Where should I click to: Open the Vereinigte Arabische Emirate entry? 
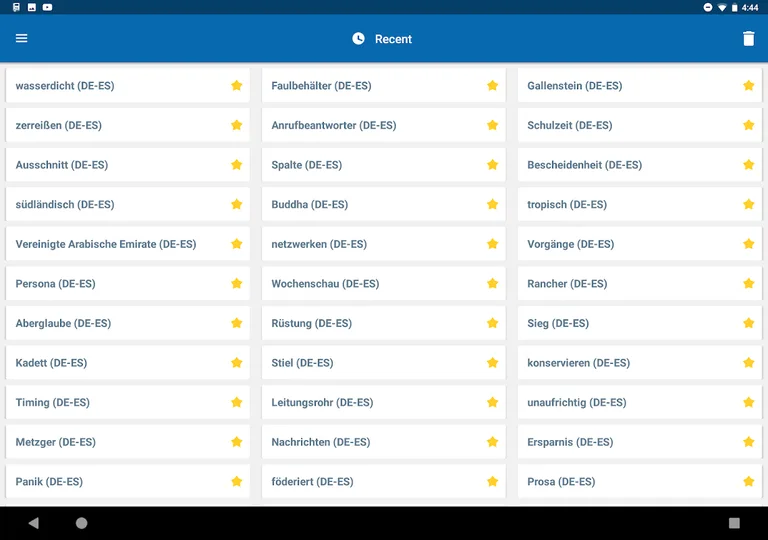click(106, 244)
